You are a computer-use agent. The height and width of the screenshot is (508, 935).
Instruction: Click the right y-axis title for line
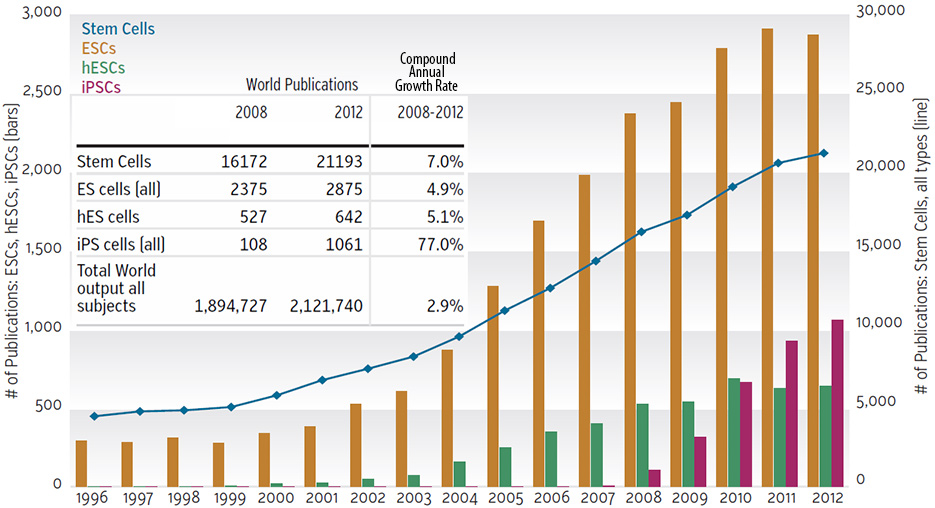(922, 246)
